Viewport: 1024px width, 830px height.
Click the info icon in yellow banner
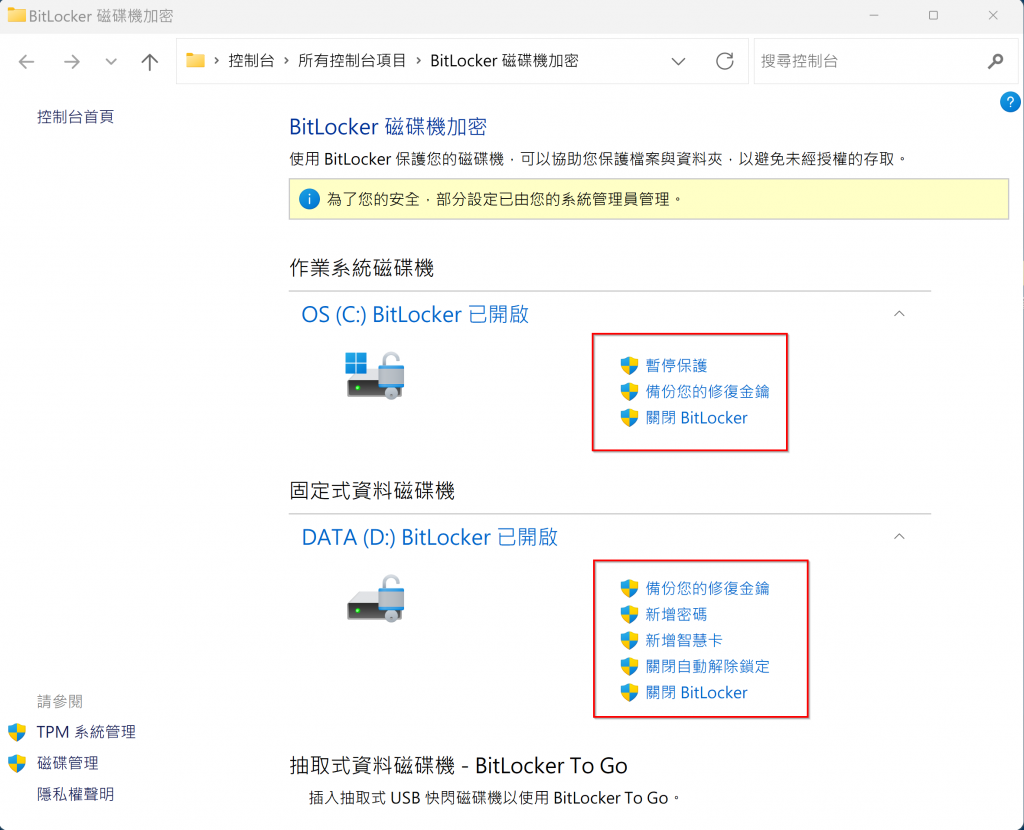pyautogui.click(x=309, y=199)
